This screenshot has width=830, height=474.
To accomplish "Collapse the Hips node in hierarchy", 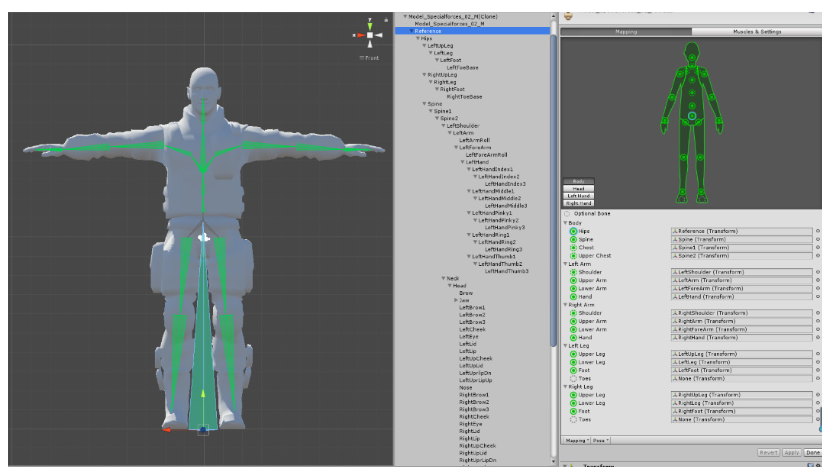I will (x=416, y=38).
